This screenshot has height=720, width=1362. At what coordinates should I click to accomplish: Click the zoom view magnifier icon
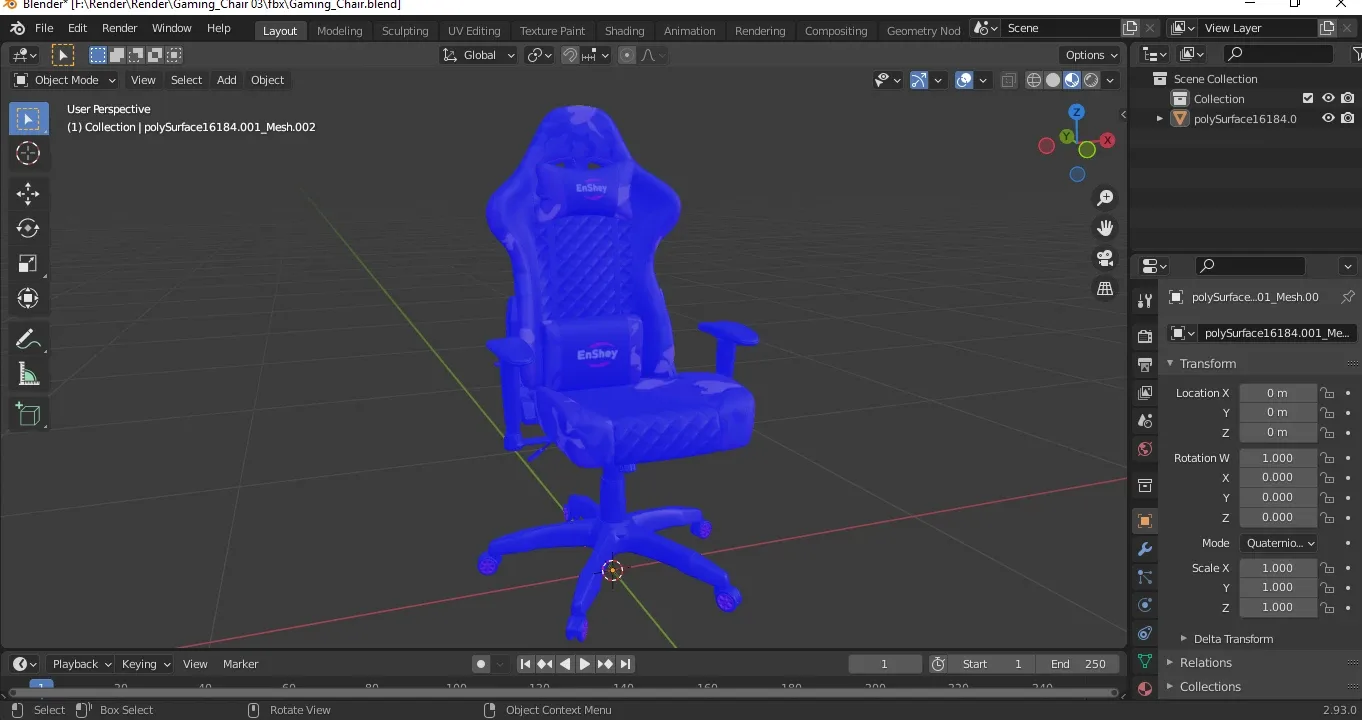coord(1105,198)
